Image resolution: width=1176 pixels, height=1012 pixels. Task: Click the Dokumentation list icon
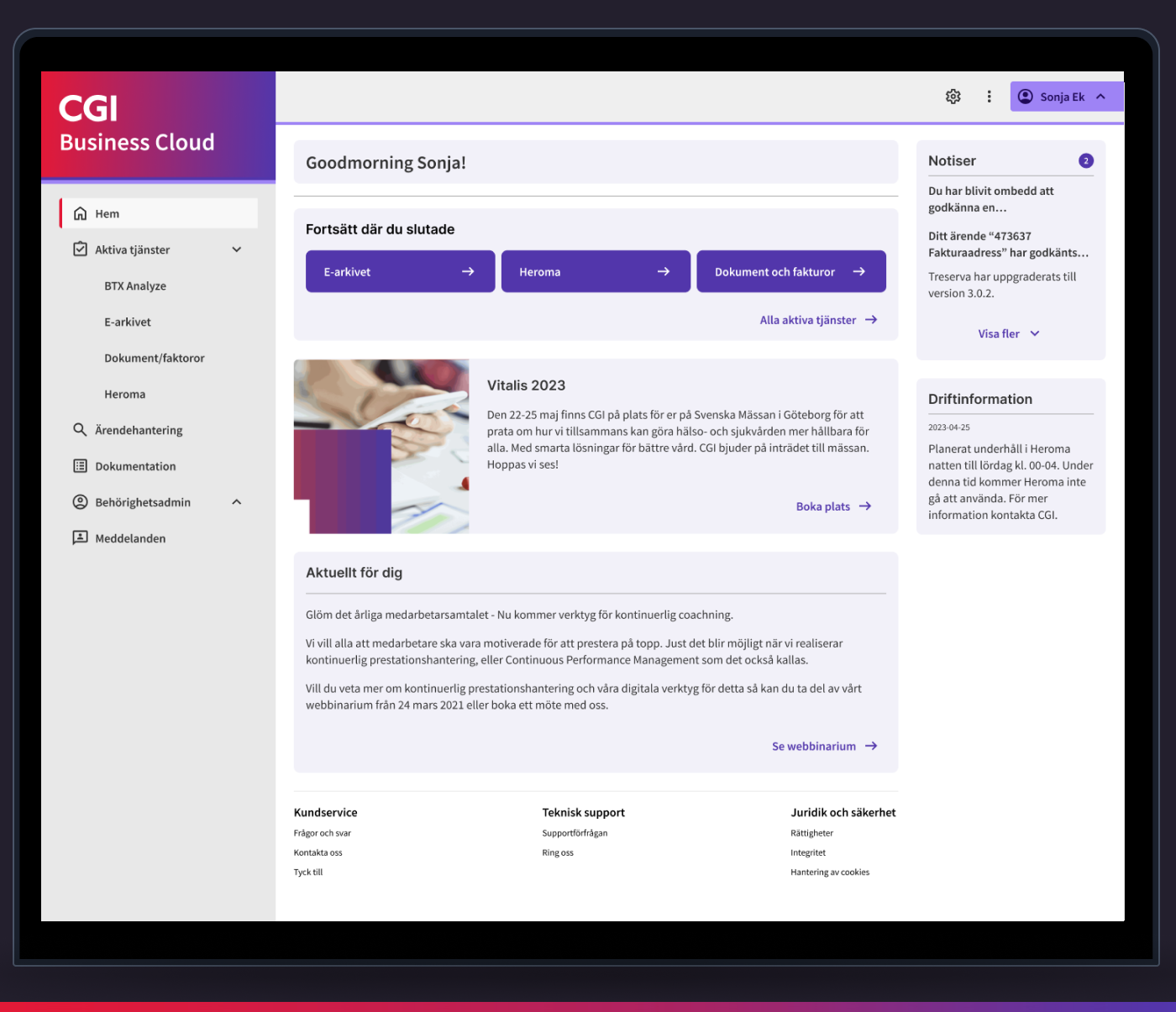click(x=80, y=466)
